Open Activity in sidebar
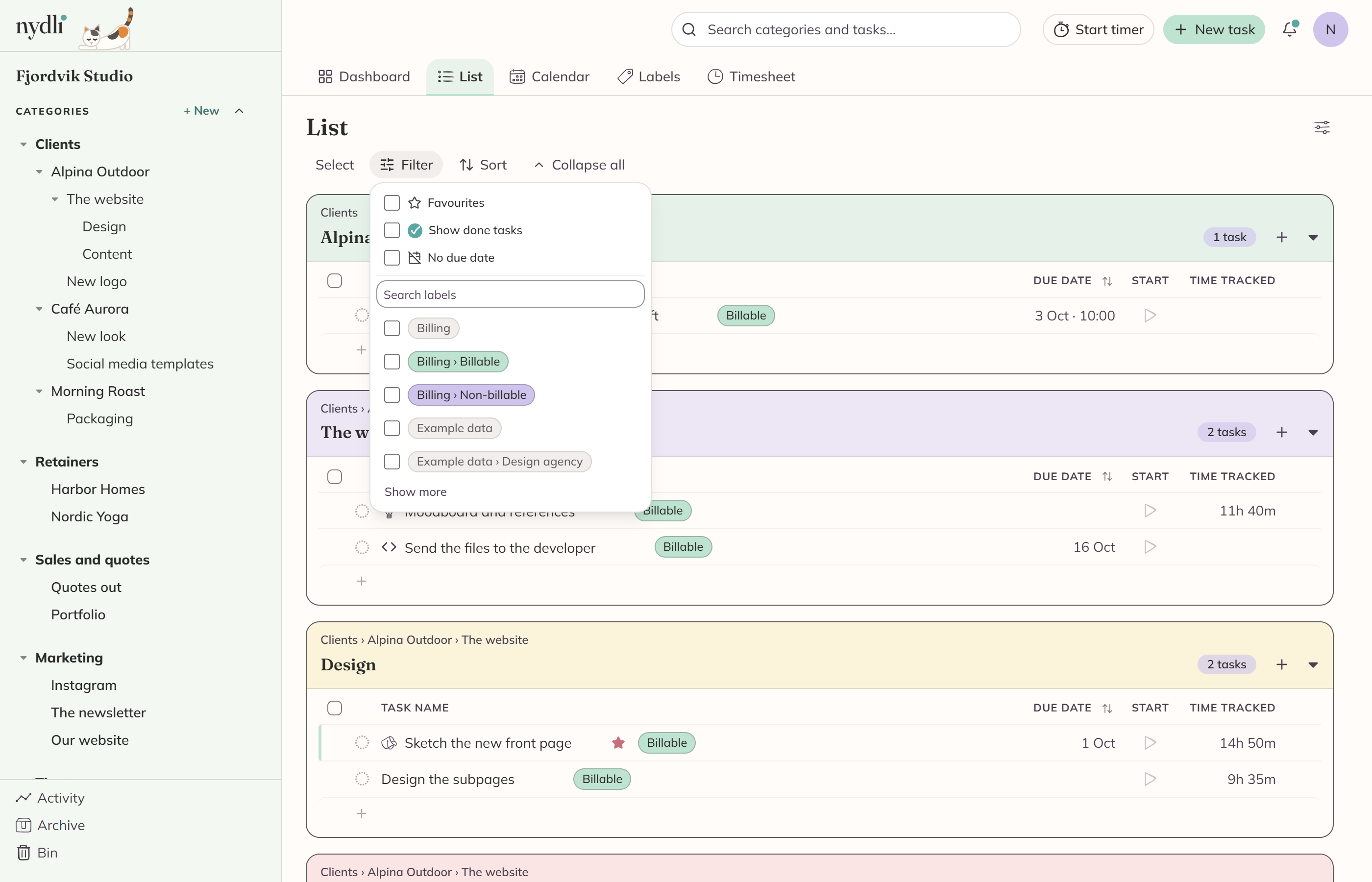 pyautogui.click(x=50, y=798)
